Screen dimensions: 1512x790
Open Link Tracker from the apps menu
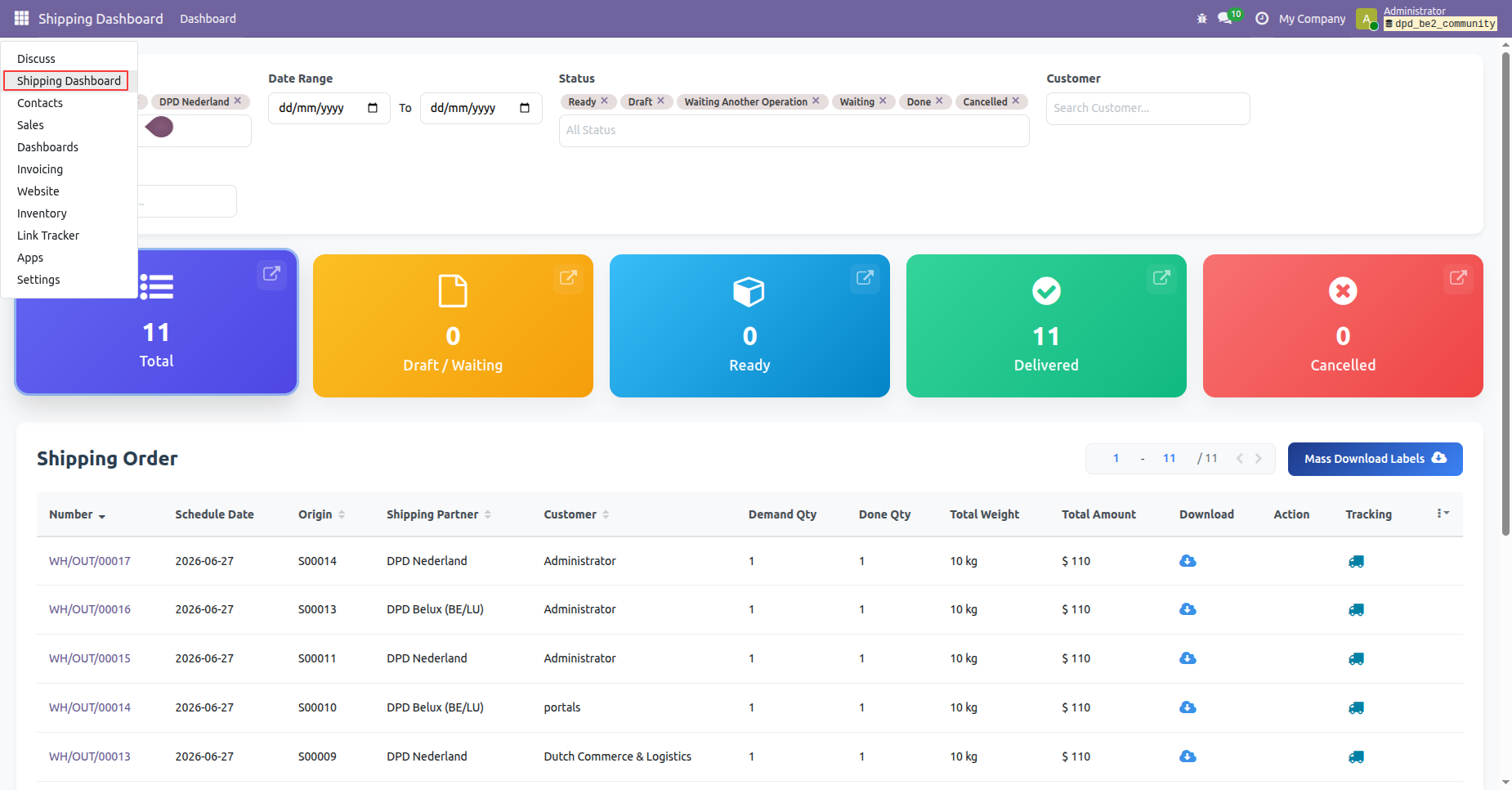[x=48, y=236]
